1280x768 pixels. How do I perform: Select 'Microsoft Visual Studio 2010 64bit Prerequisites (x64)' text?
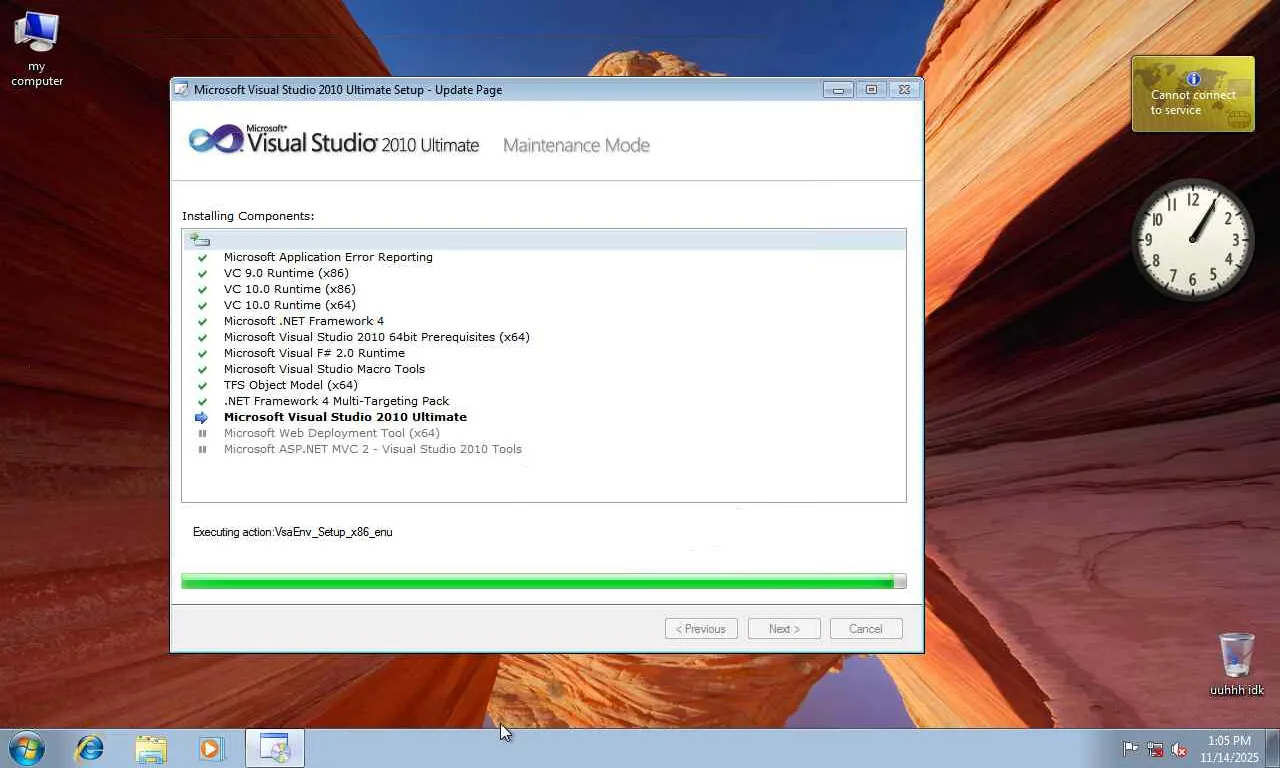[377, 337]
